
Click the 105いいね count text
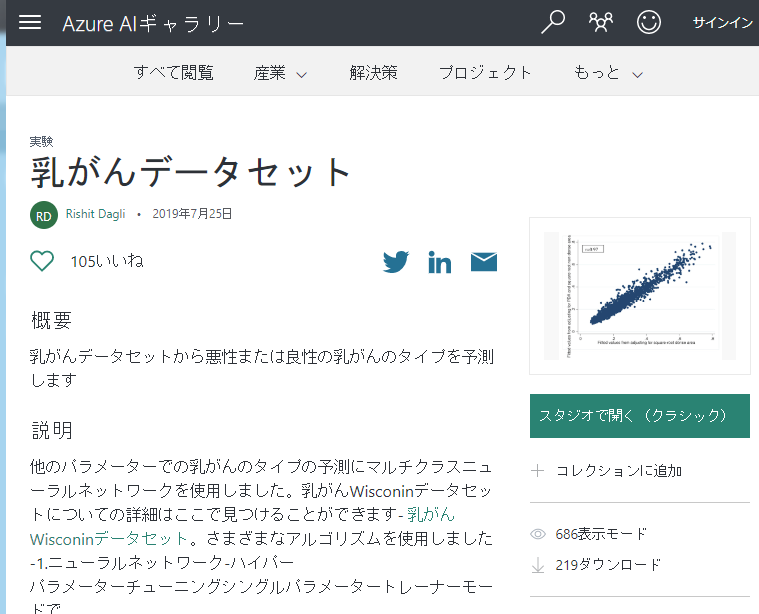[x=107, y=261]
